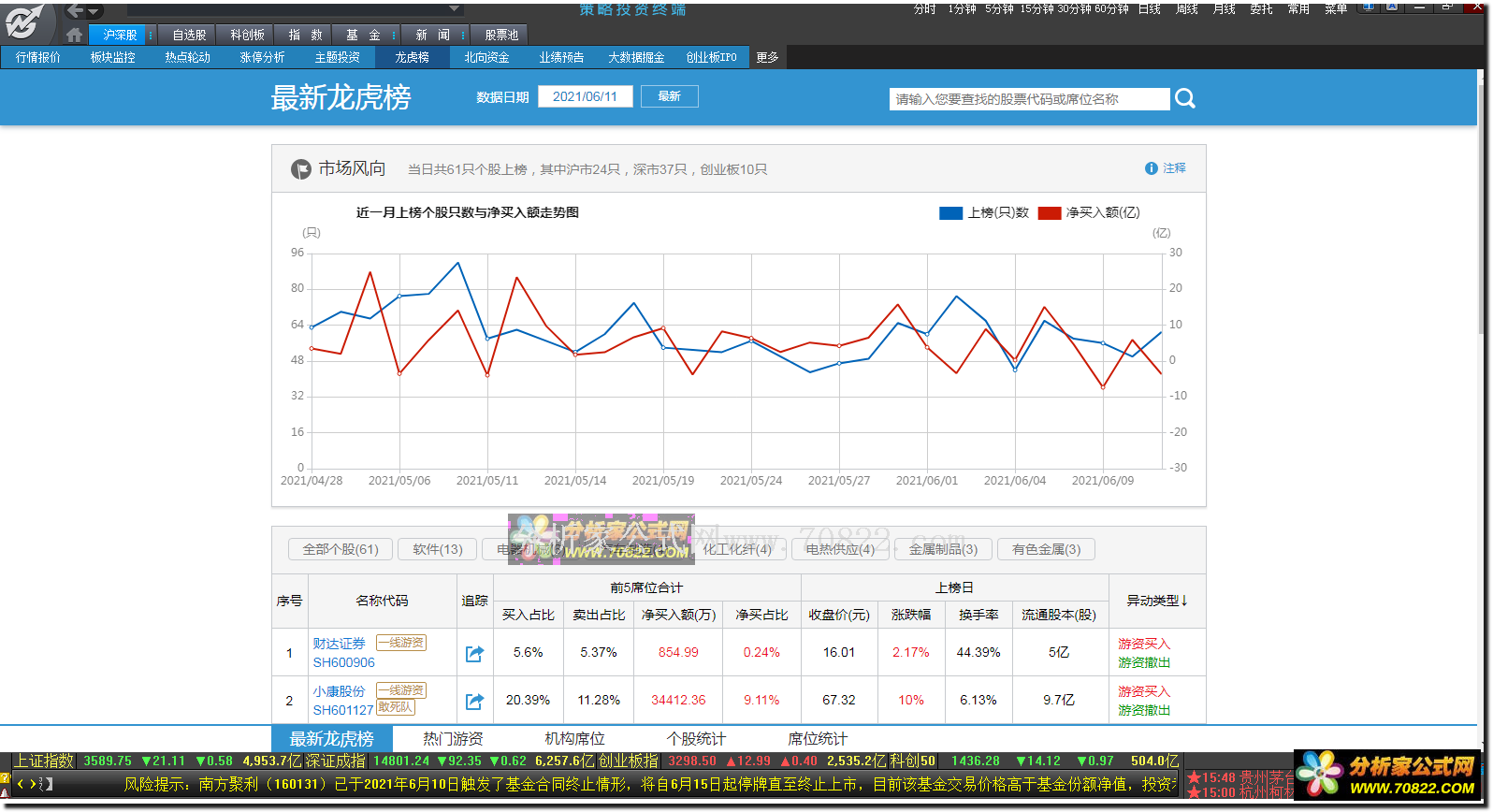
Task: Select the 科创板 tab
Action: point(247,35)
